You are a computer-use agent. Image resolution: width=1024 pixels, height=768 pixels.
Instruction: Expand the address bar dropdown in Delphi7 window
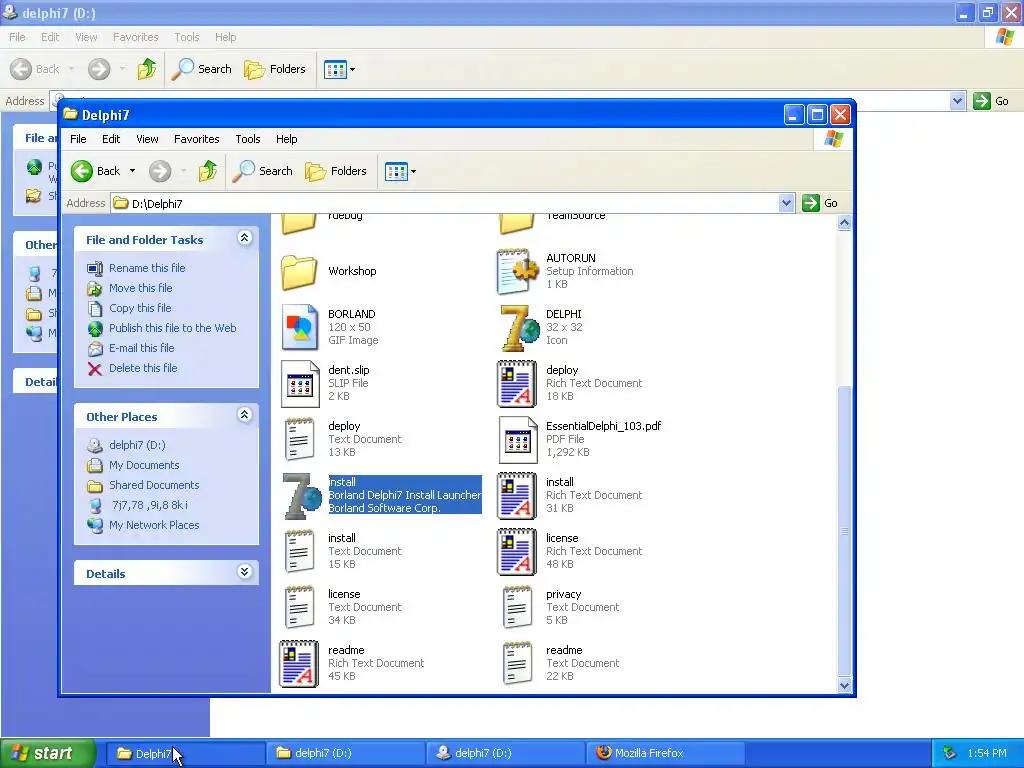coord(786,203)
